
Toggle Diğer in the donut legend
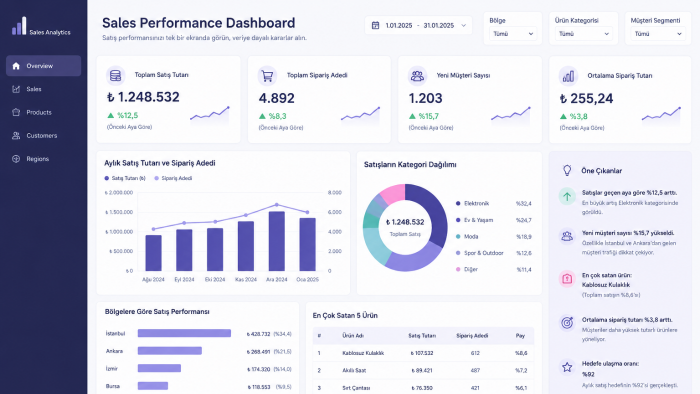[467, 270]
